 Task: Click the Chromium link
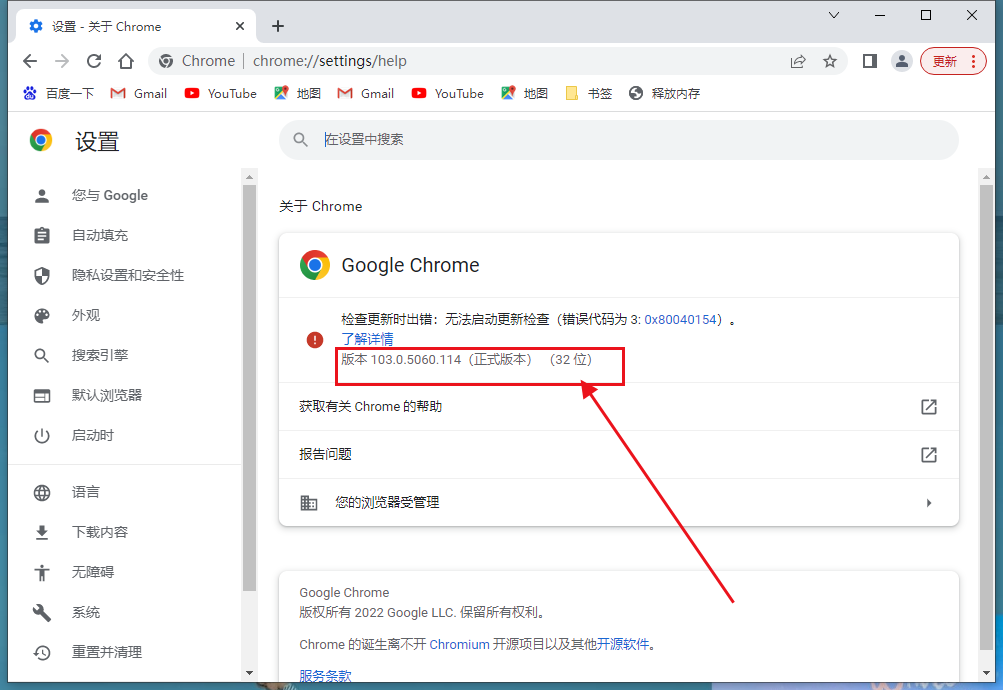click(x=459, y=645)
